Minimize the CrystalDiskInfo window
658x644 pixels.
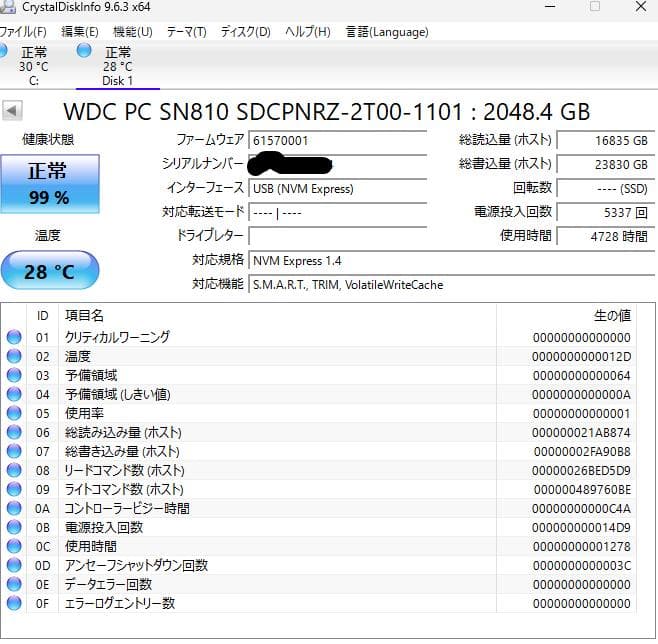550,6
